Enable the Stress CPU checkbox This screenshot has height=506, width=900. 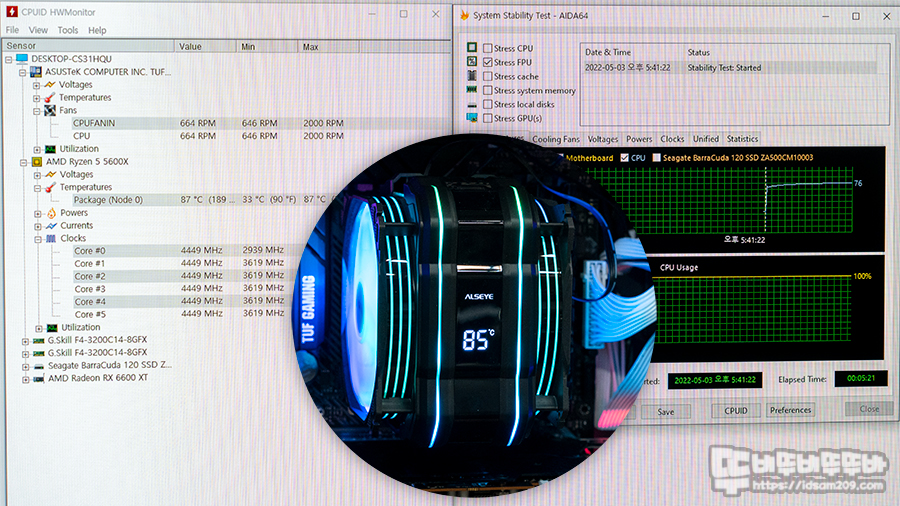click(x=488, y=48)
